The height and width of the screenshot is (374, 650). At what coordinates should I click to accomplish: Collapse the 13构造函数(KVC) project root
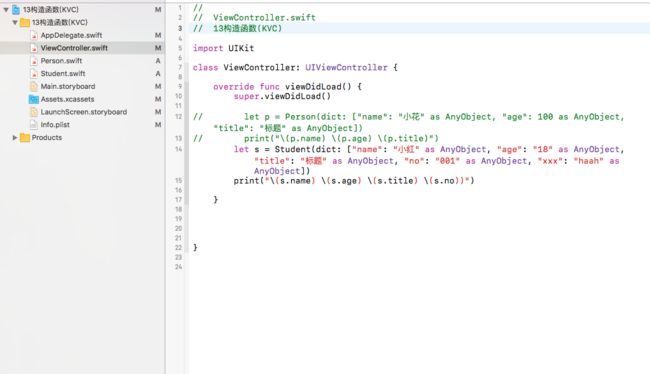point(6,10)
